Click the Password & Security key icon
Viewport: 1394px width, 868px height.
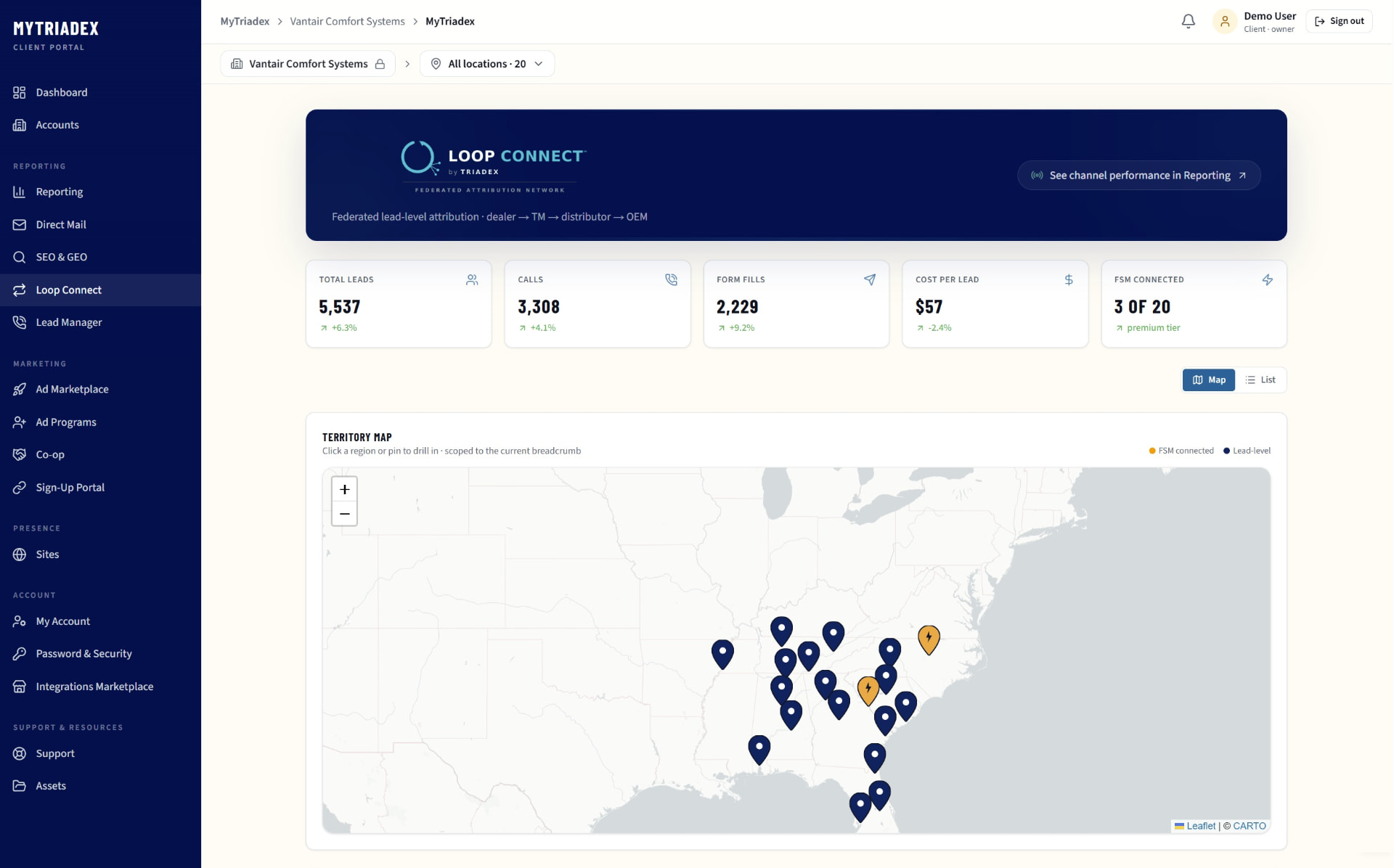click(x=20, y=653)
